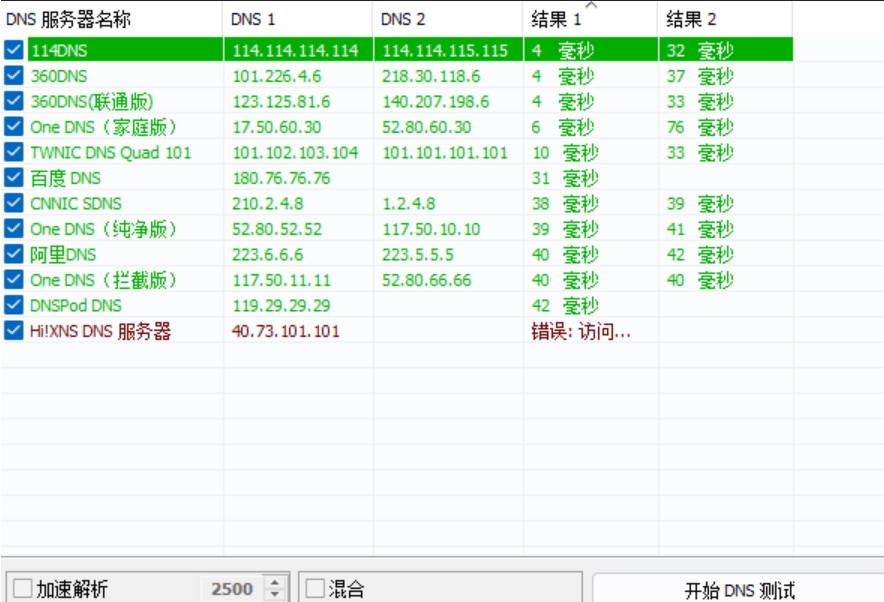The width and height of the screenshot is (884, 602).
Task: Toggle the 百度 DNS checkbox
Action: (14, 178)
